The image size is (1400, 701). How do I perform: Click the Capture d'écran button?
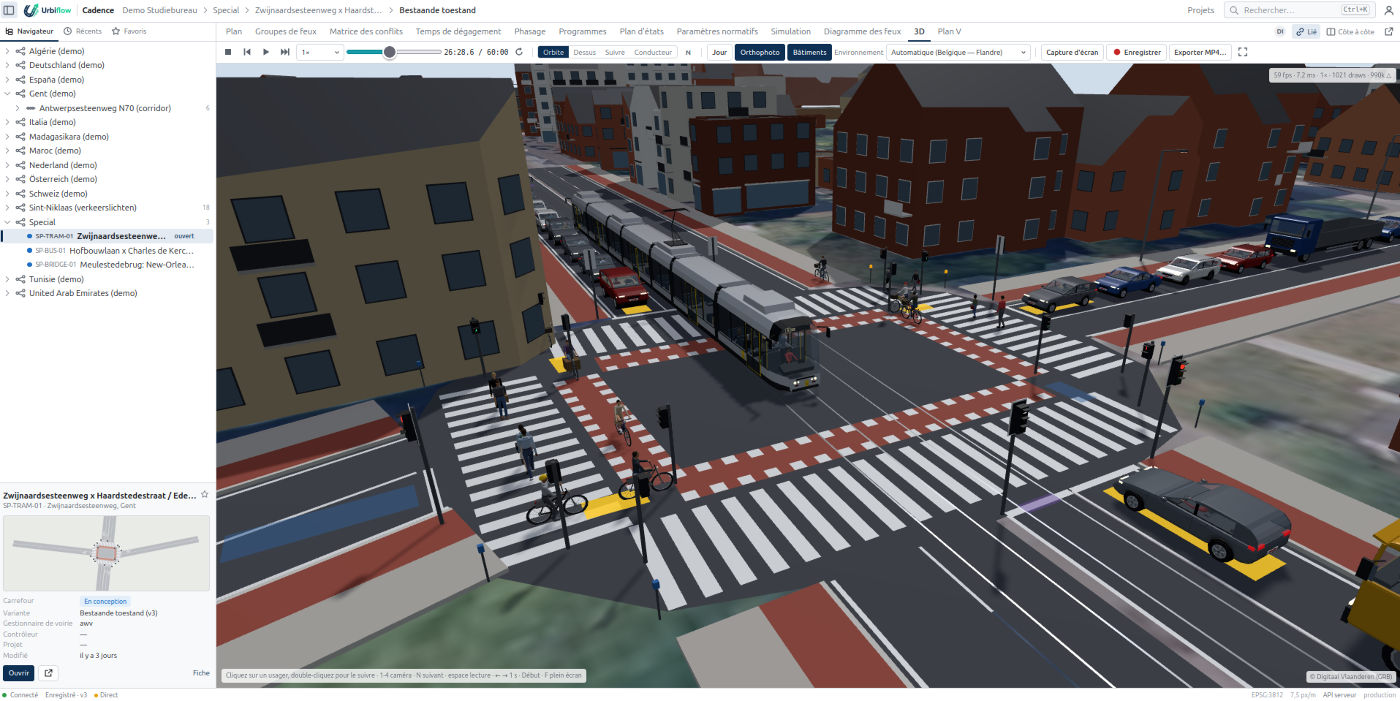click(x=1072, y=52)
